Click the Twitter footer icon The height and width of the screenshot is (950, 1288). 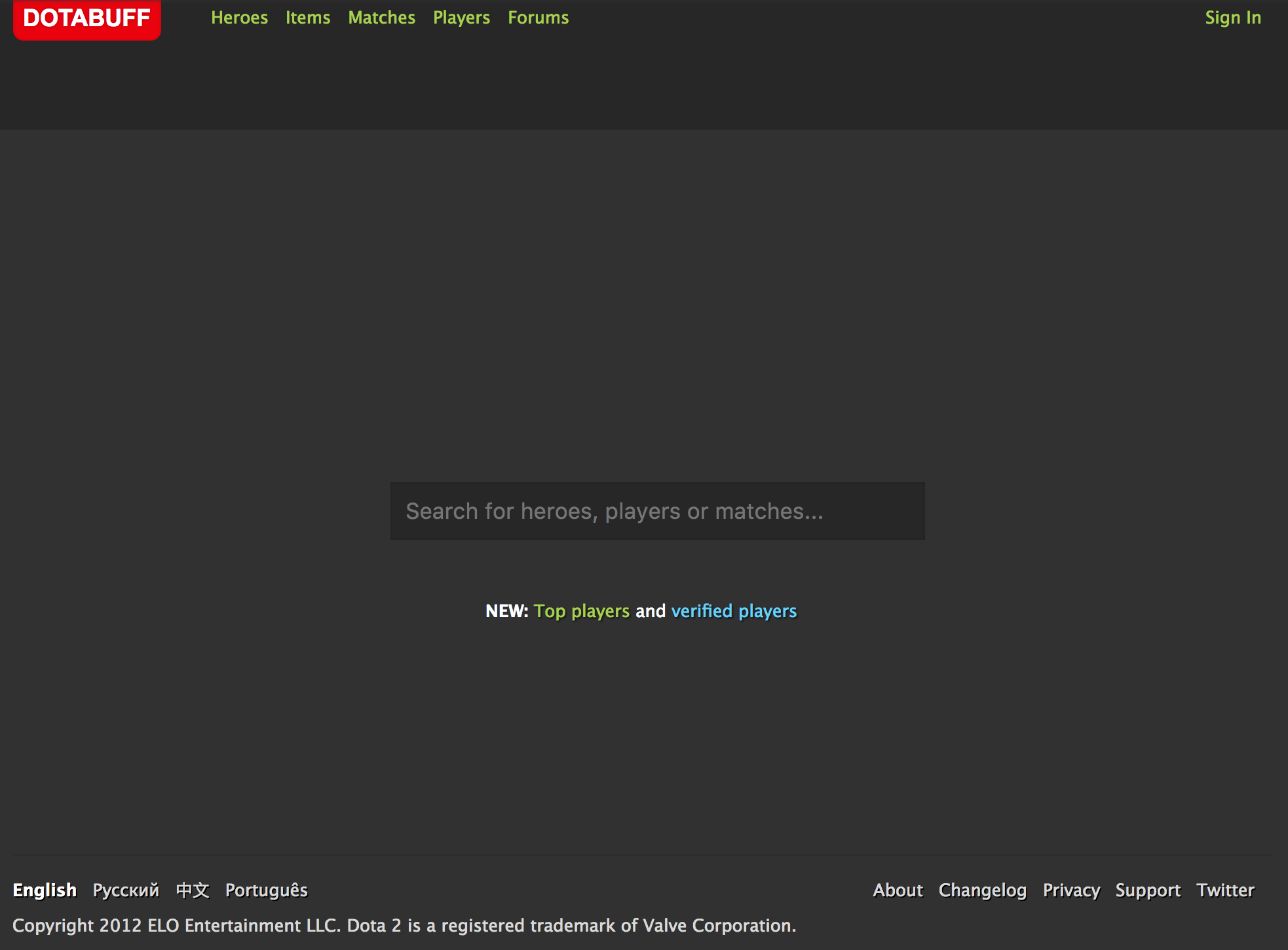[1225, 890]
